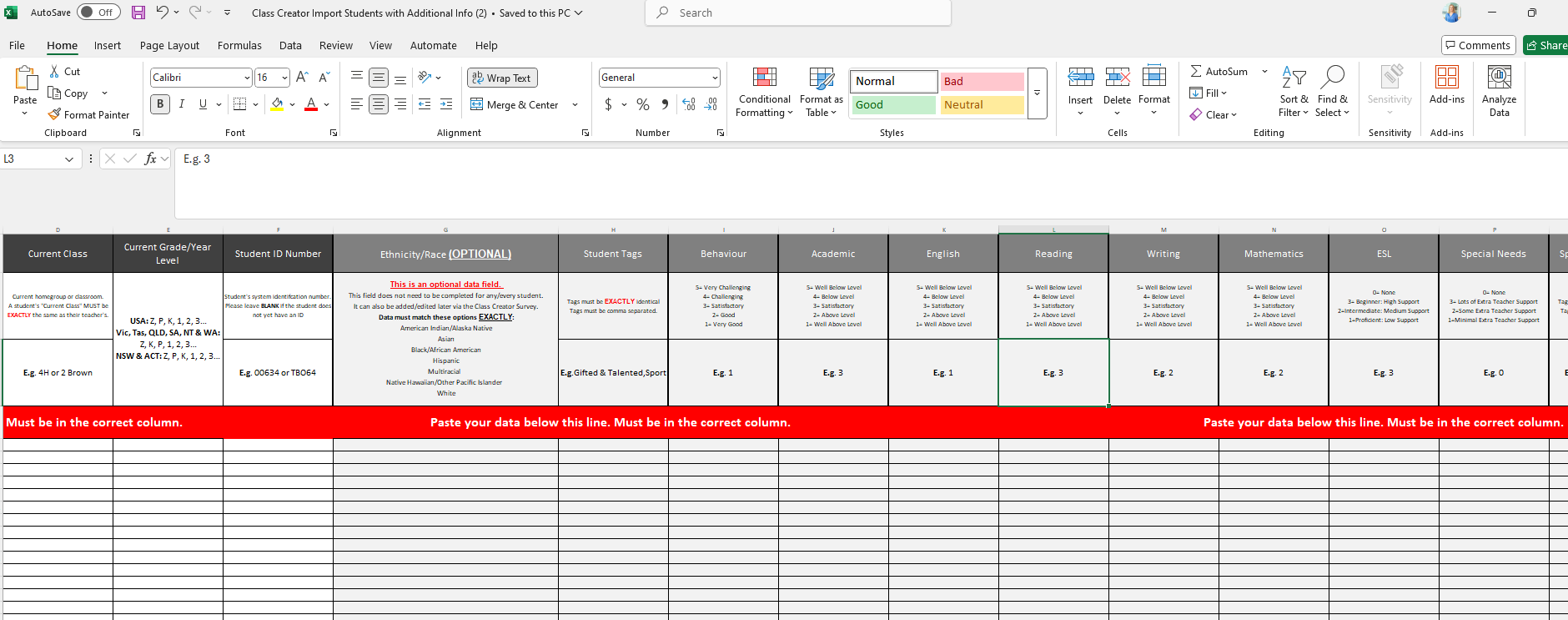Open the font size dropdown
This screenshot has height=620, width=1568.
click(285, 78)
